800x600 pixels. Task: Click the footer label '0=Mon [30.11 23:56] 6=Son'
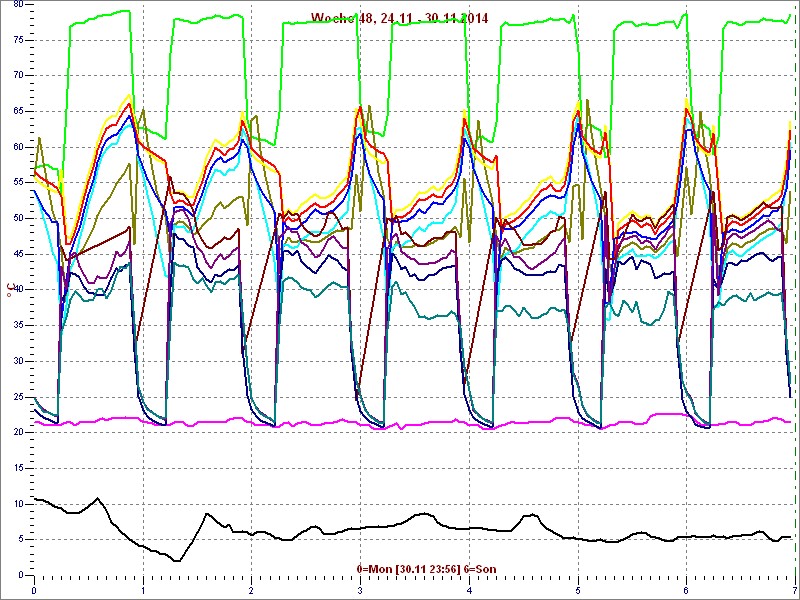(x=425, y=569)
